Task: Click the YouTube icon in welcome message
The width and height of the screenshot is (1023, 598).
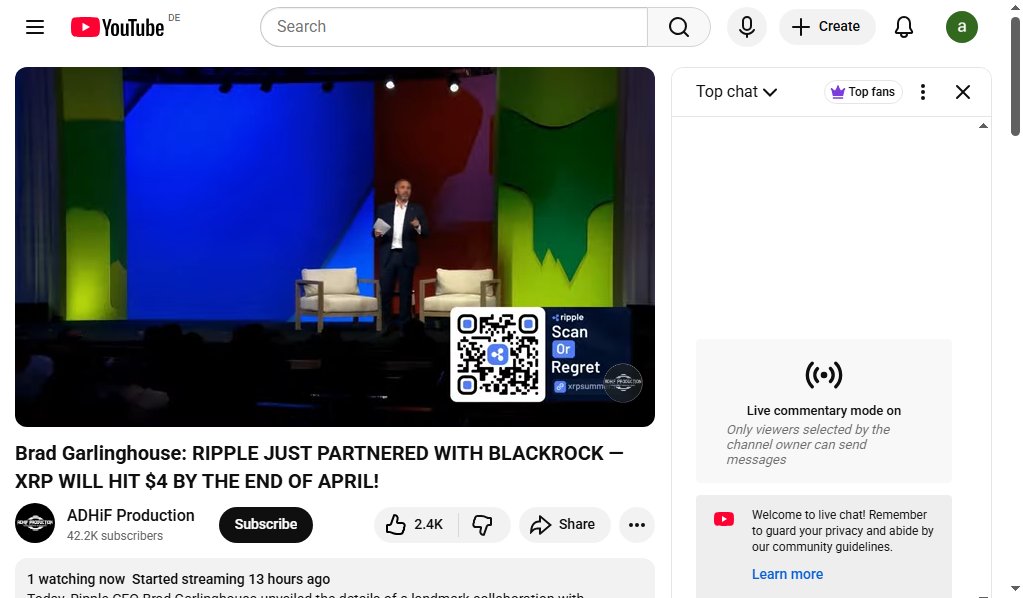Action: point(724,519)
